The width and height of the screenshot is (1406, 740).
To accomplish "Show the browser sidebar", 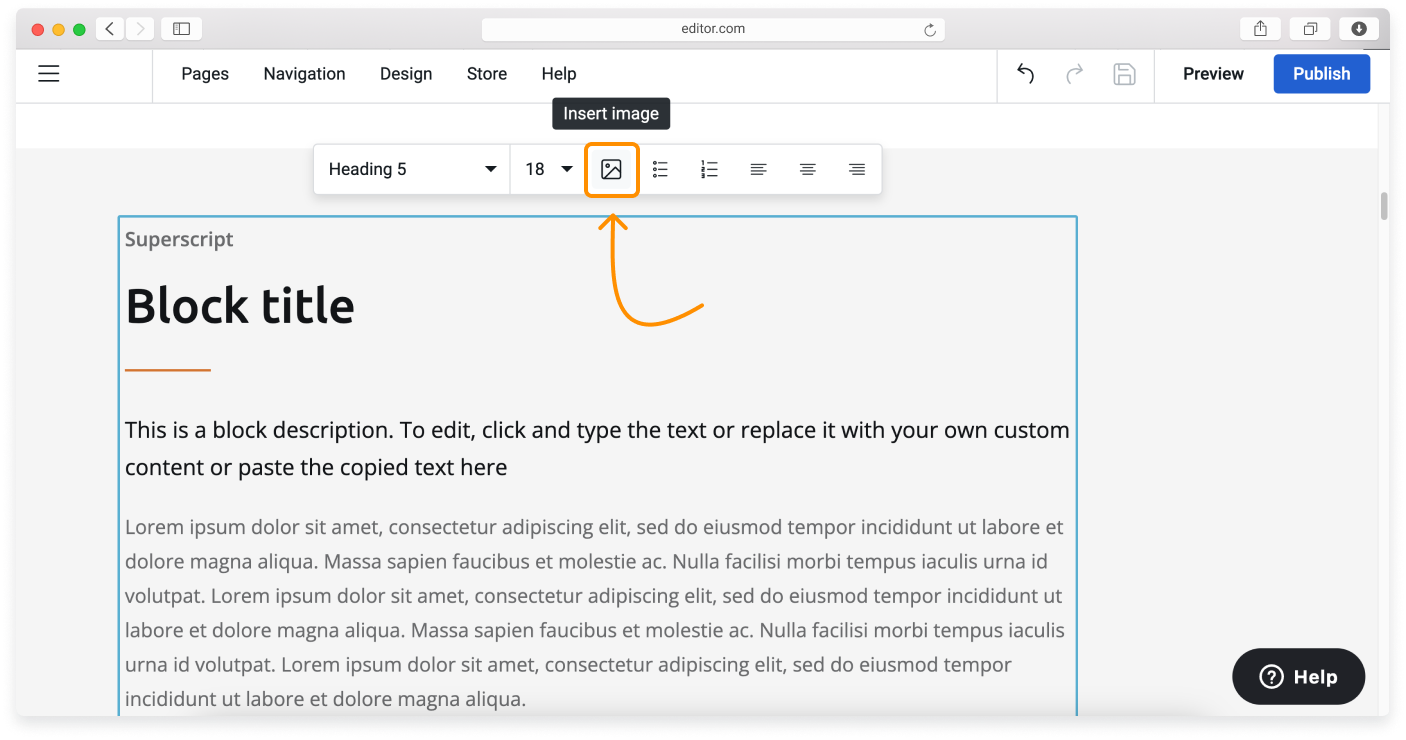I will (x=181, y=29).
